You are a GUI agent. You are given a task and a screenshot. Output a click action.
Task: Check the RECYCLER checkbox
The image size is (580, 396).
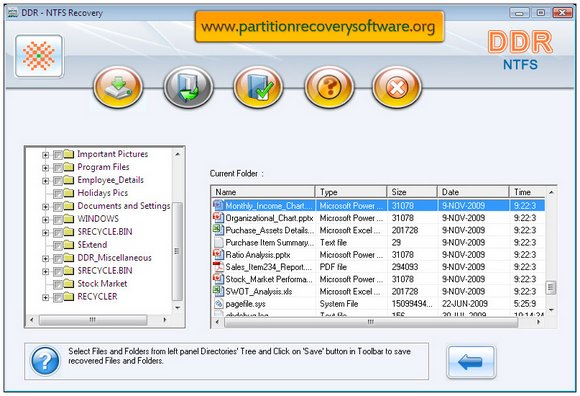tap(58, 298)
